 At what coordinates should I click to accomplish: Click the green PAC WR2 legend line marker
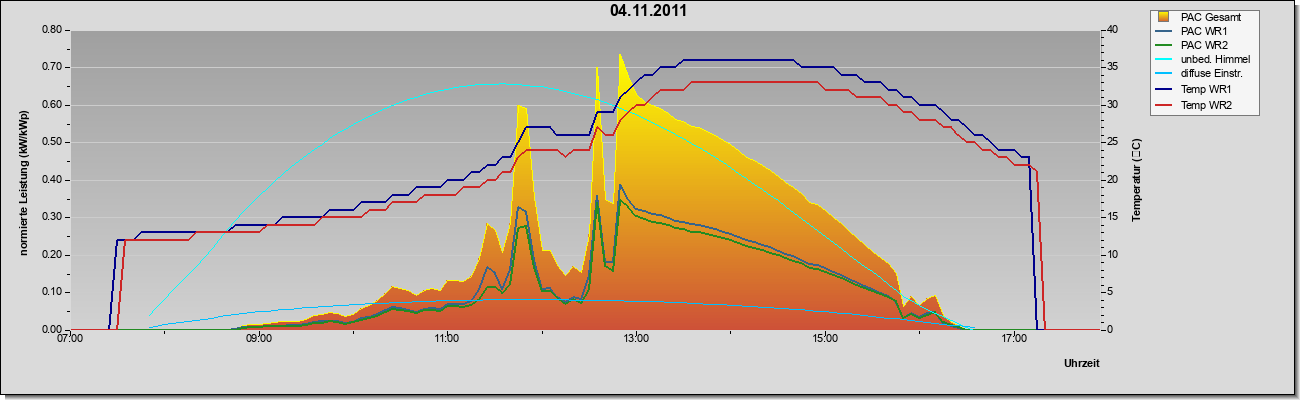pos(1165,45)
